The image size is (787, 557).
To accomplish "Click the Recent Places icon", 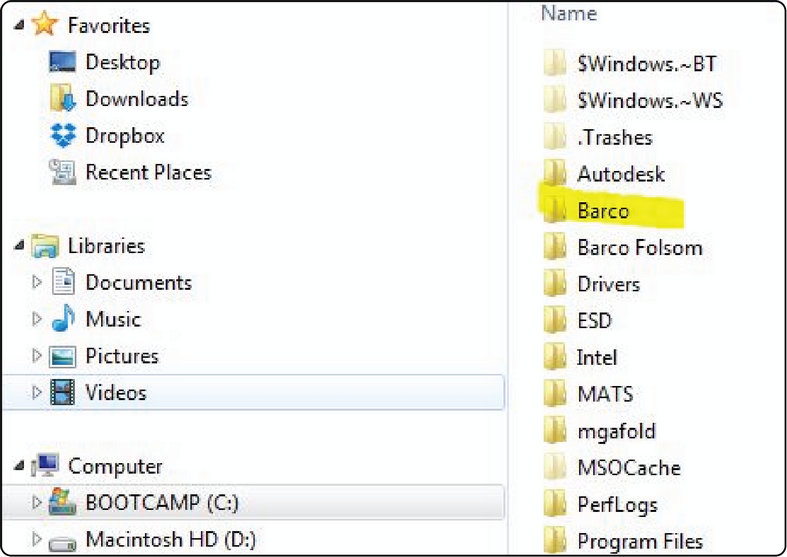I will pos(62,172).
